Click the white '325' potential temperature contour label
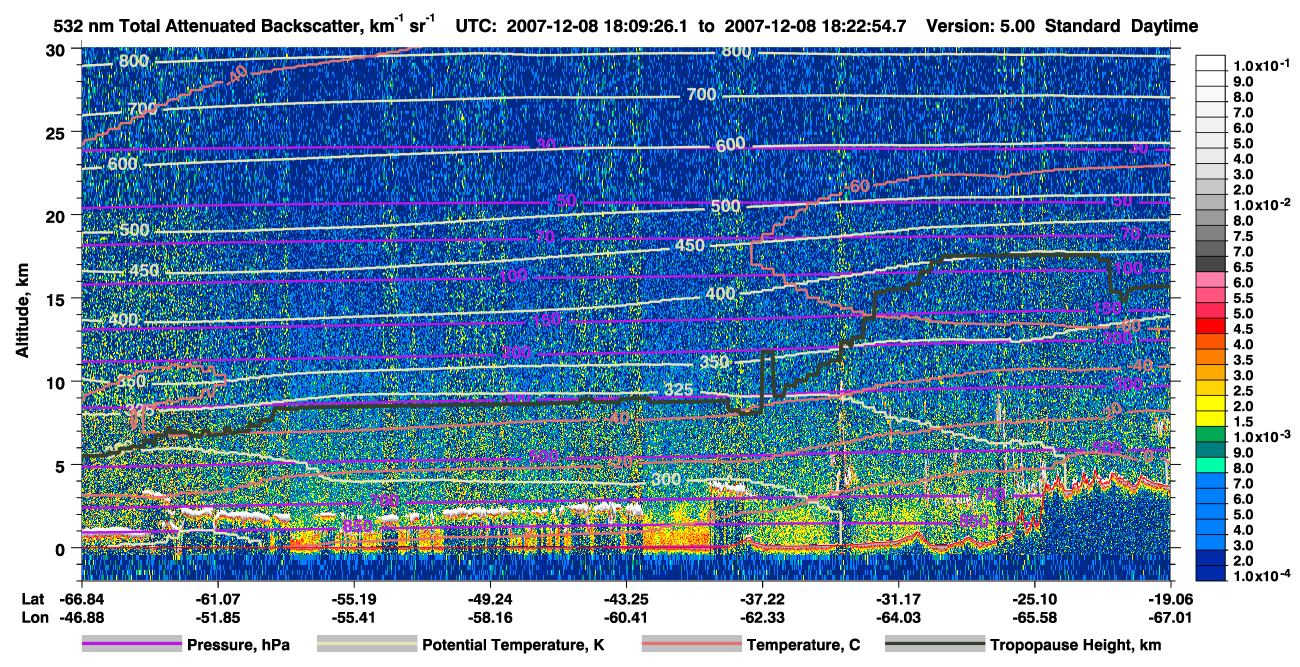 coord(678,389)
